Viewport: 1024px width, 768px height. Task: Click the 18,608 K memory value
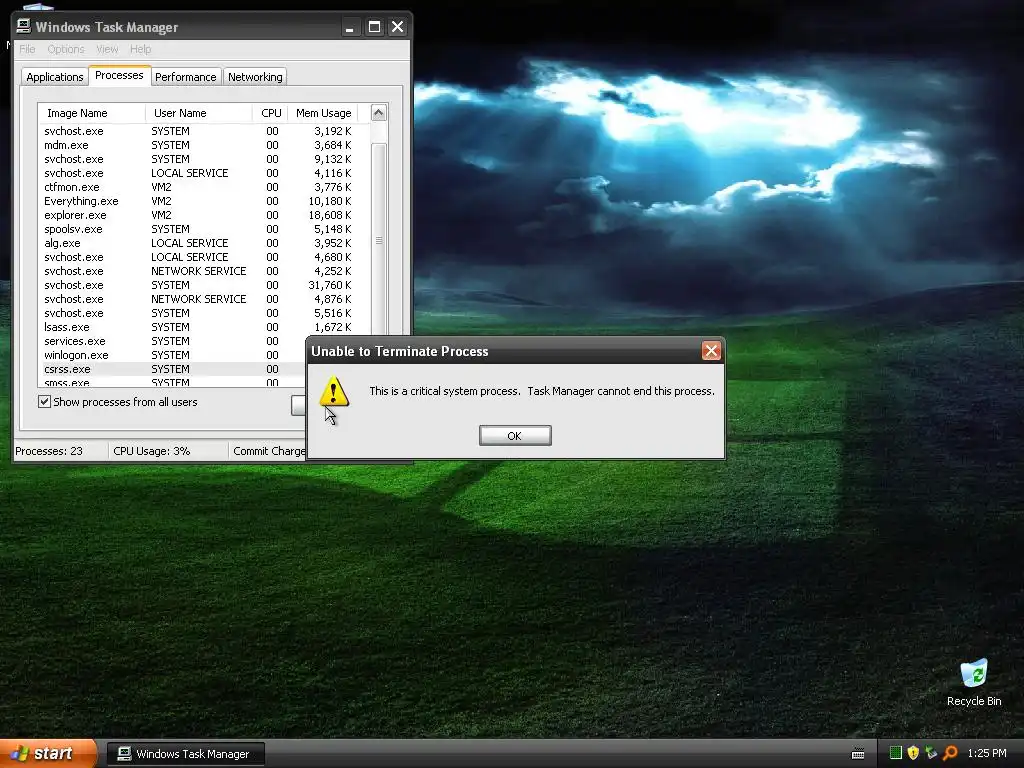(x=330, y=215)
